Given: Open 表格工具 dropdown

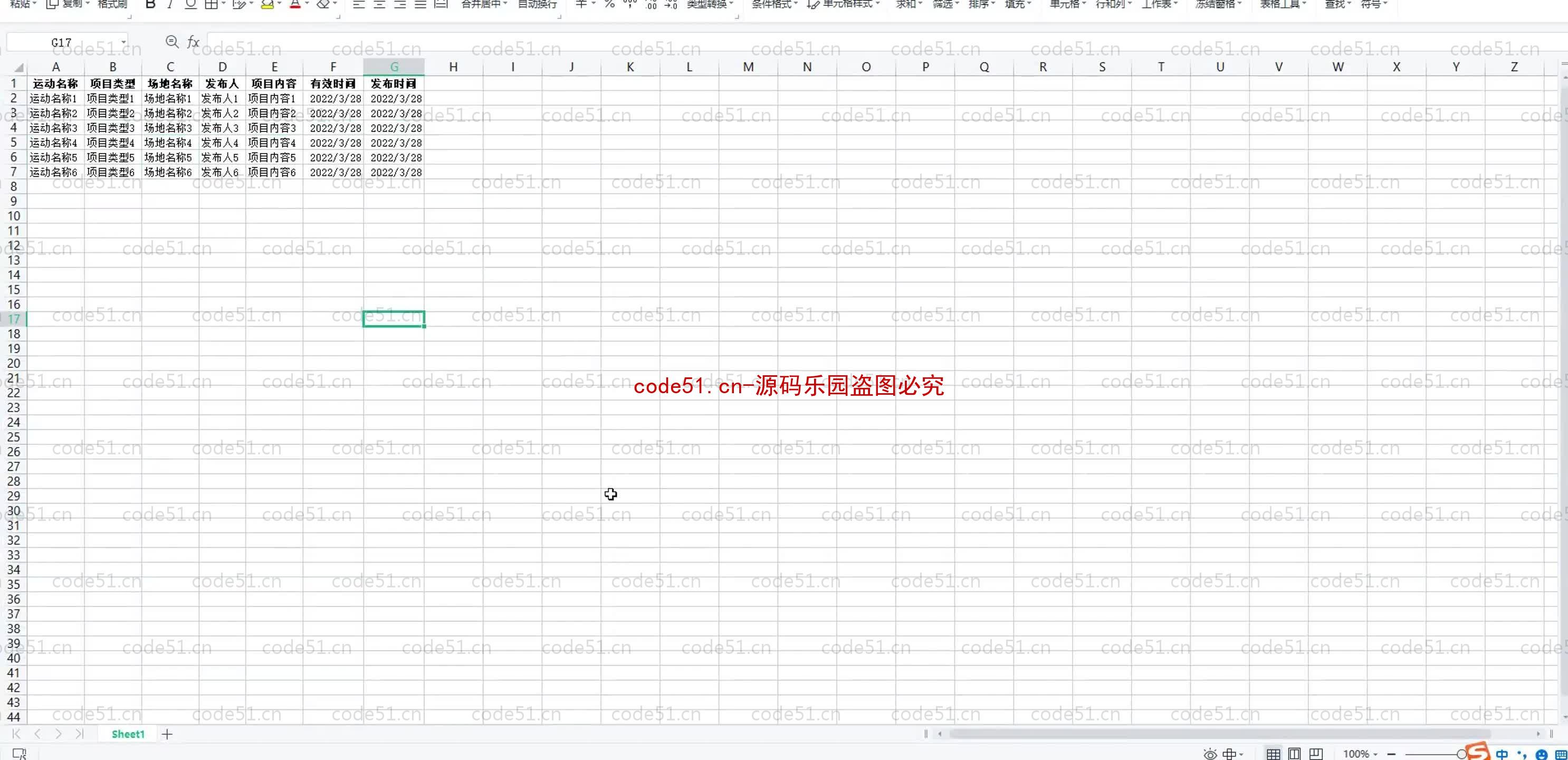Looking at the screenshot, I should coord(1283,4).
